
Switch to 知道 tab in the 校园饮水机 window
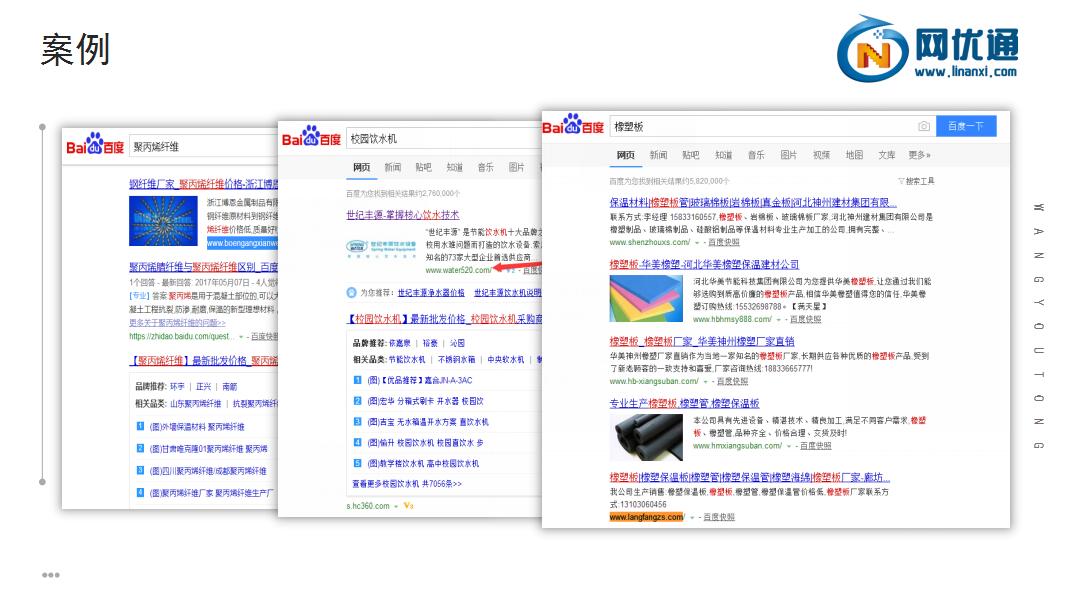pyautogui.click(x=455, y=167)
